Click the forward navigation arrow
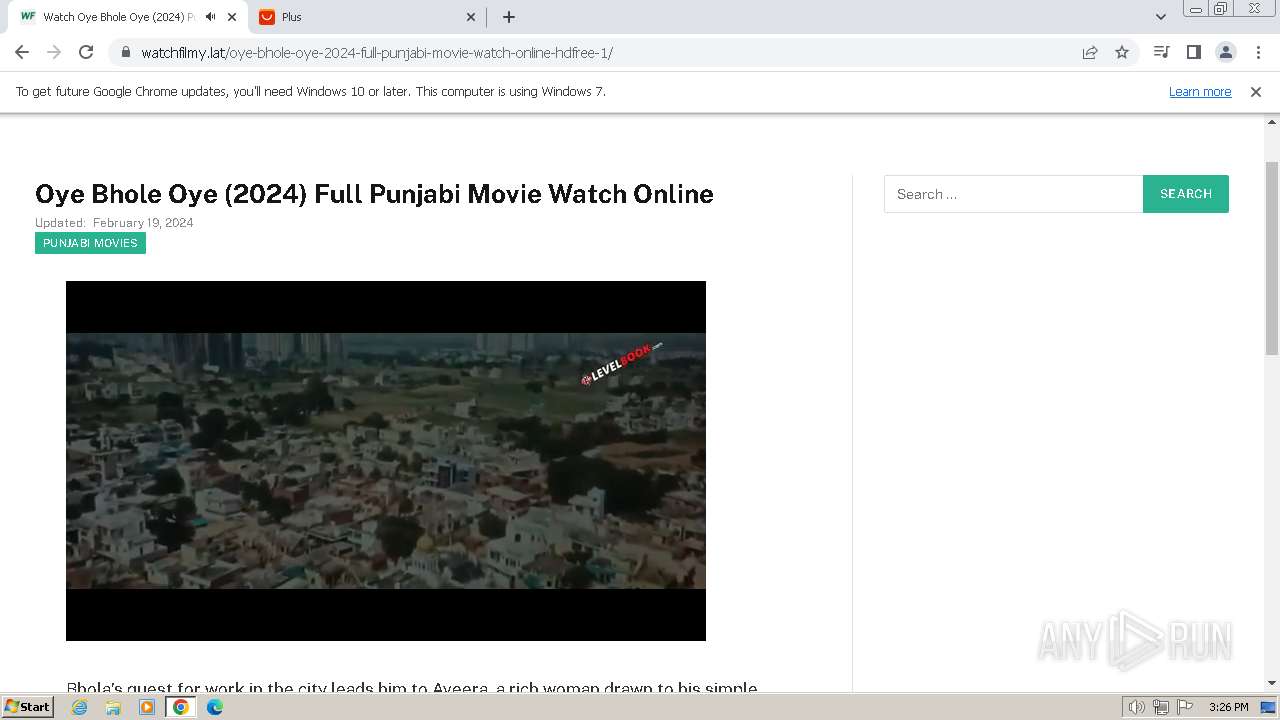The width and height of the screenshot is (1280, 720). 54,52
